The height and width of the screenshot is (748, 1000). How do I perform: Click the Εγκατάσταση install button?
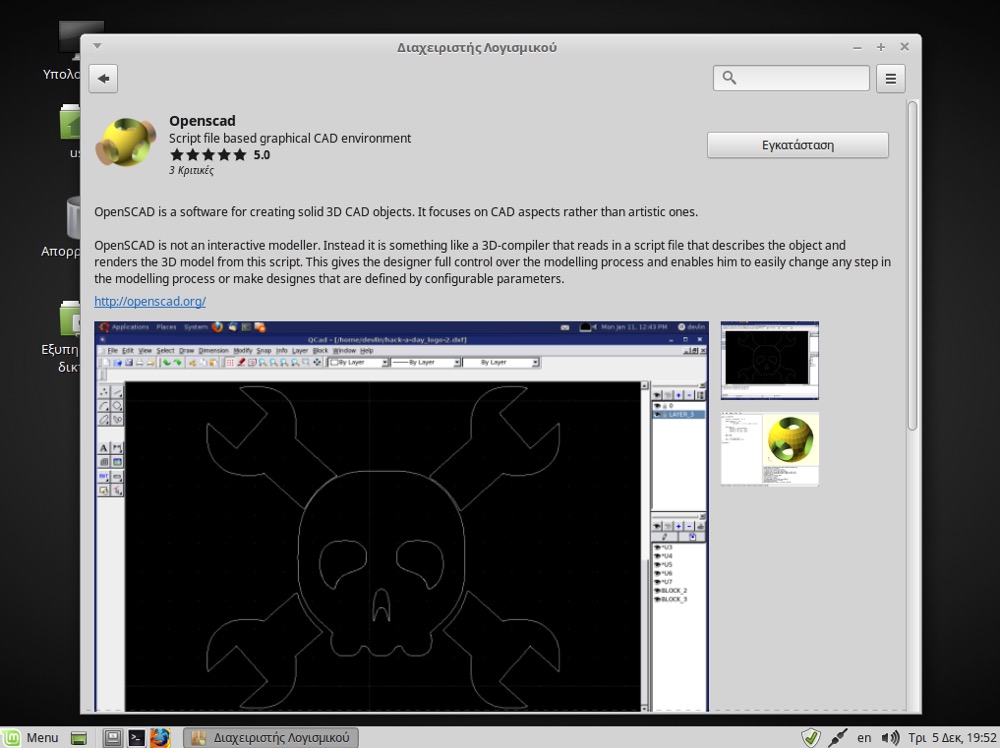(x=798, y=145)
